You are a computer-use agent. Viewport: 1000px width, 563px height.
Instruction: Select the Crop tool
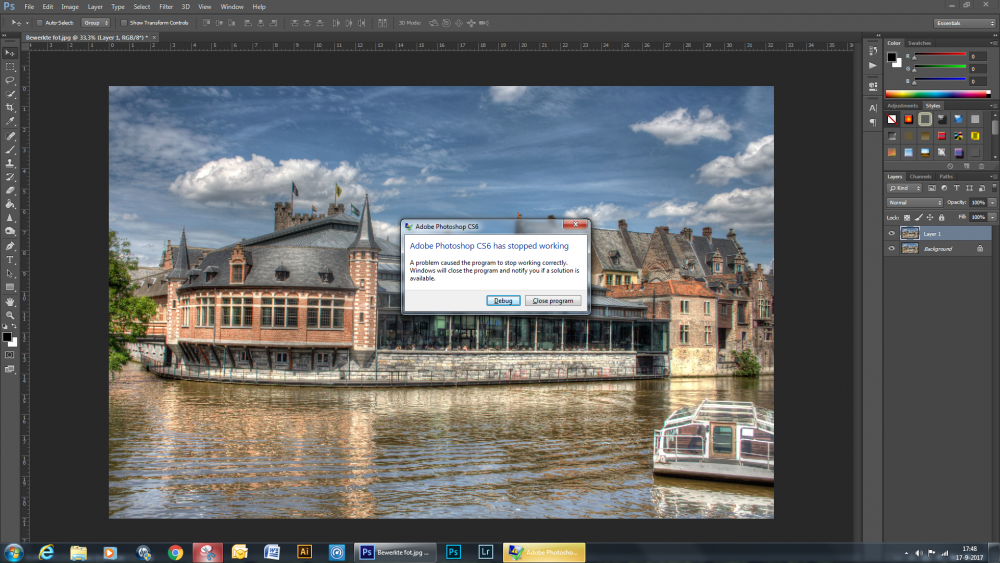click(10, 107)
